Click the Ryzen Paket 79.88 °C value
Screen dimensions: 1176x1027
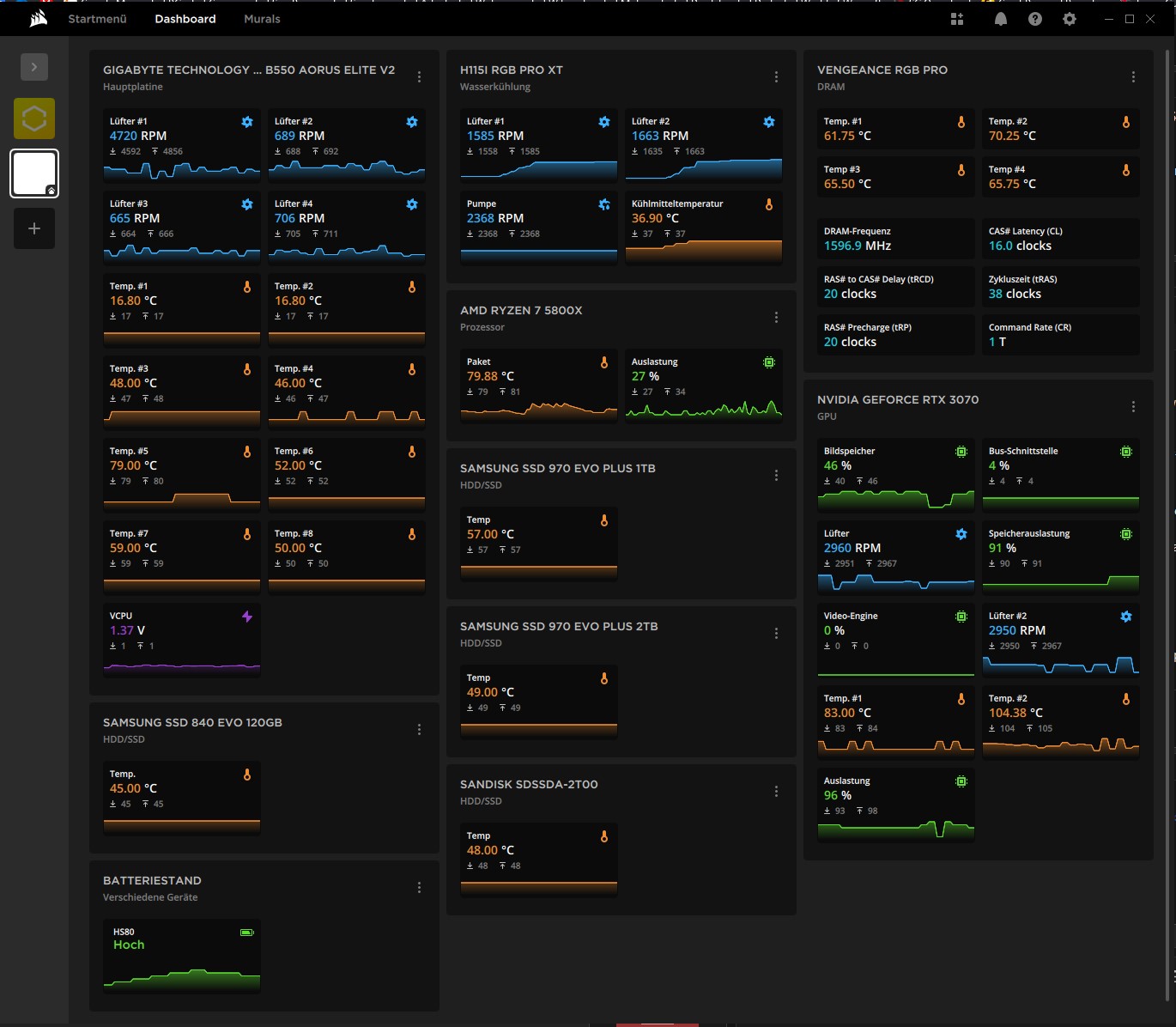tap(490, 376)
